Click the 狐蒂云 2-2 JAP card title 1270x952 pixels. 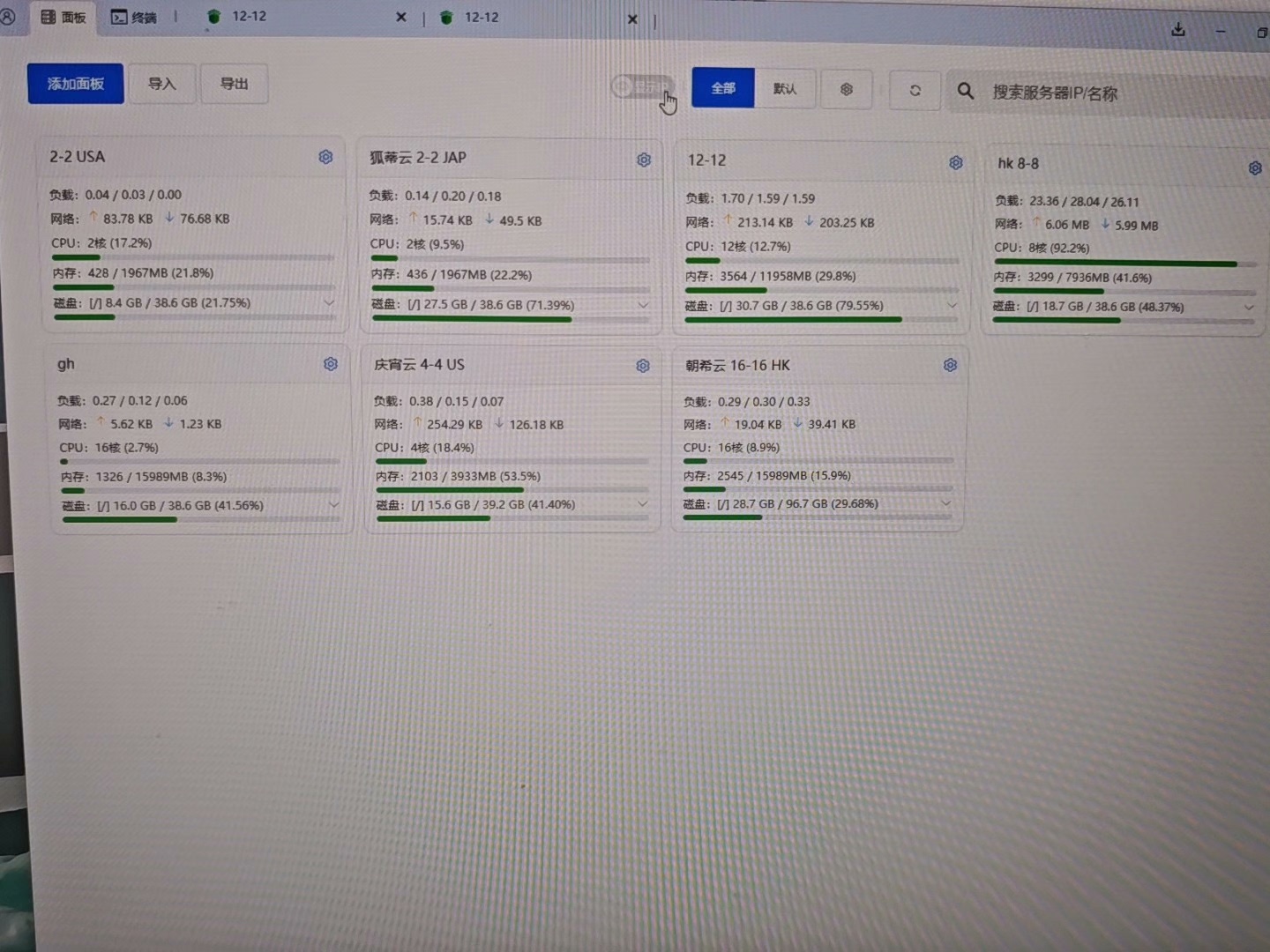coord(418,158)
